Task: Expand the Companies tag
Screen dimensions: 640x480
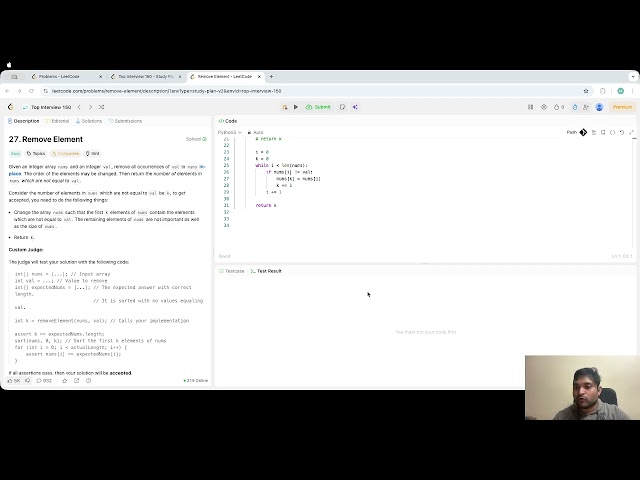Action: [x=65, y=153]
